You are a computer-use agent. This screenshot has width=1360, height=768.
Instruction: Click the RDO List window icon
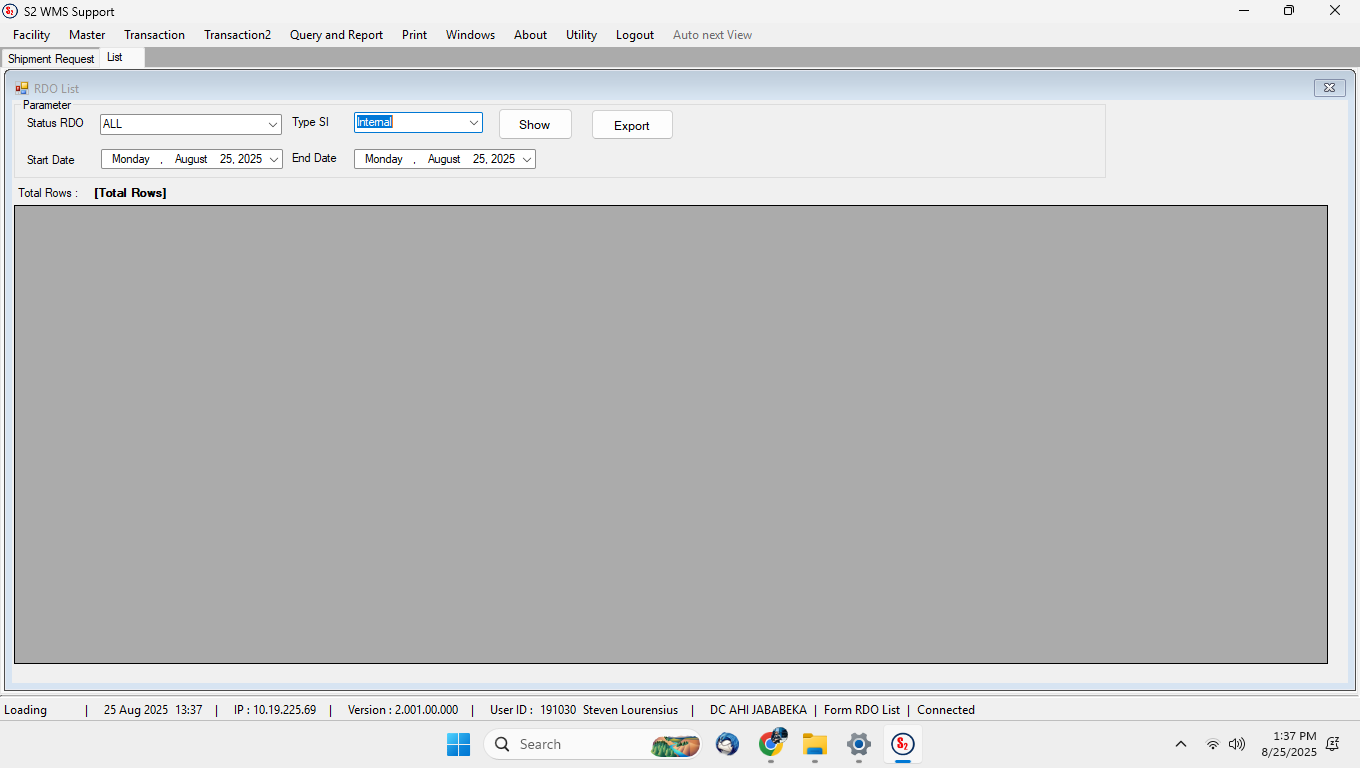pyautogui.click(x=22, y=88)
